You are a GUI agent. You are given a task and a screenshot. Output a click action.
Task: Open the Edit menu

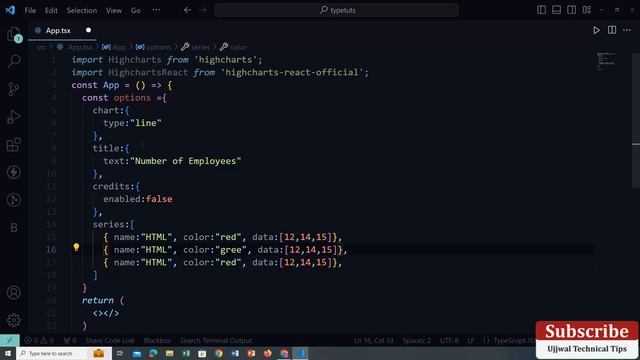coord(51,10)
